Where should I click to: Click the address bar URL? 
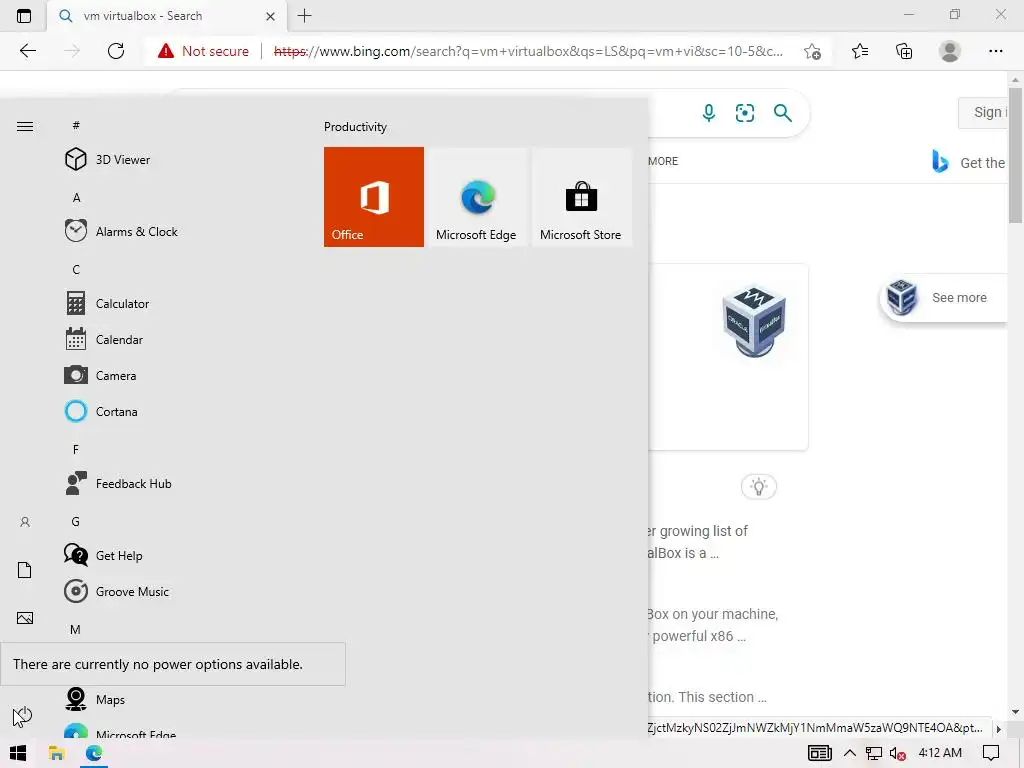tap(528, 51)
